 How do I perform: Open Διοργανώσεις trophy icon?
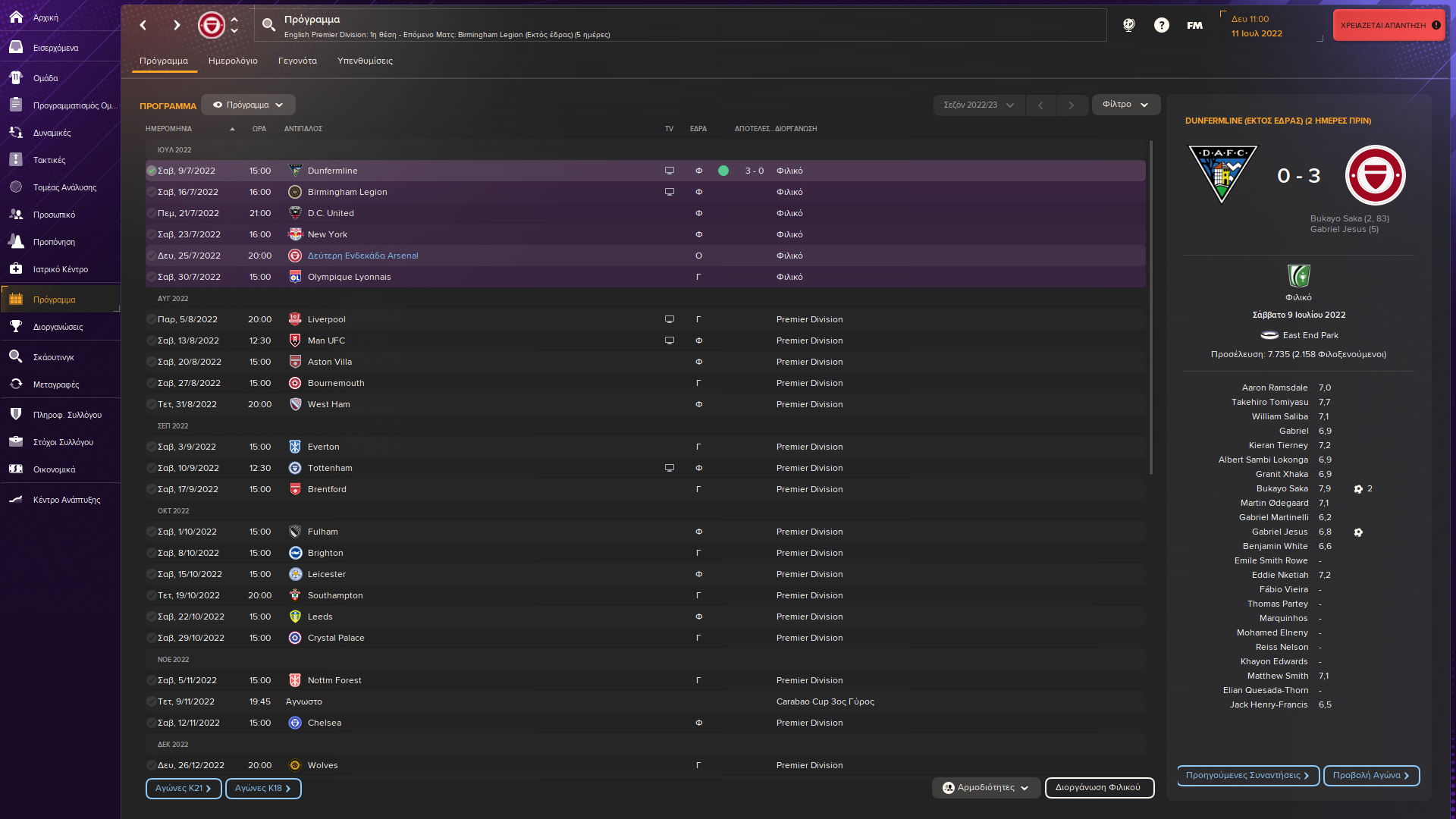(x=16, y=326)
